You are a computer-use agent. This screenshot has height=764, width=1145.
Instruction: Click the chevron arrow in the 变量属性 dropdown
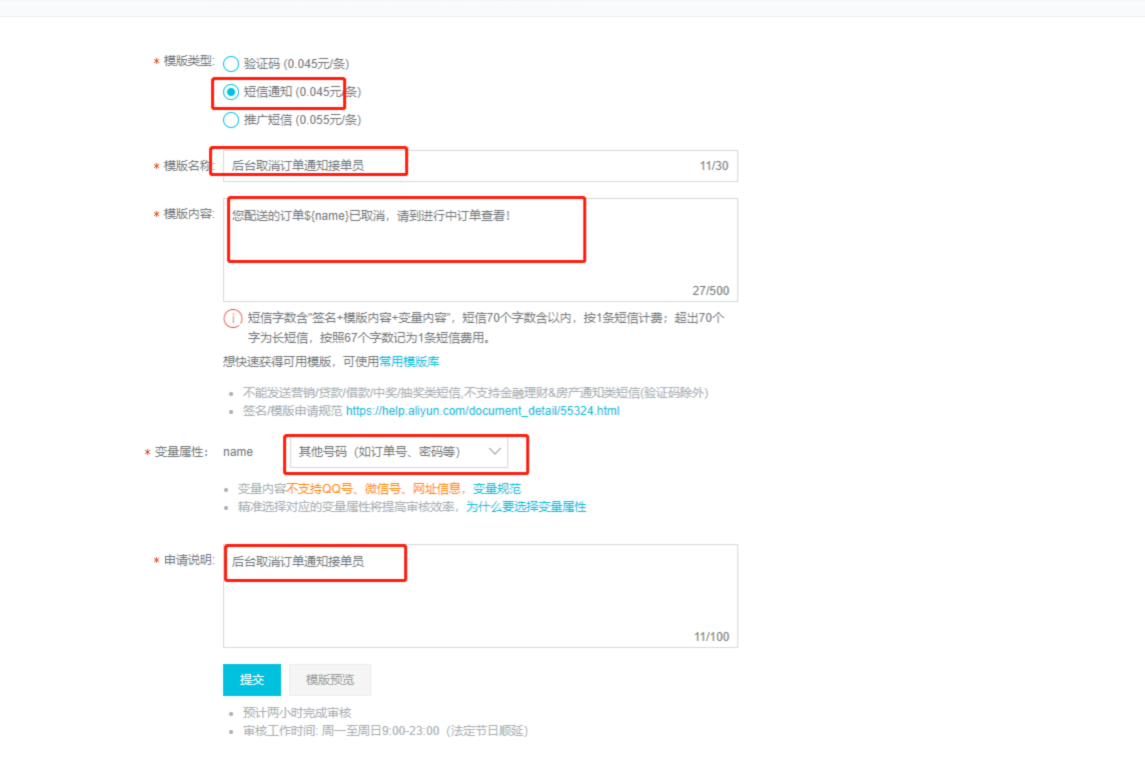point(494,452)
